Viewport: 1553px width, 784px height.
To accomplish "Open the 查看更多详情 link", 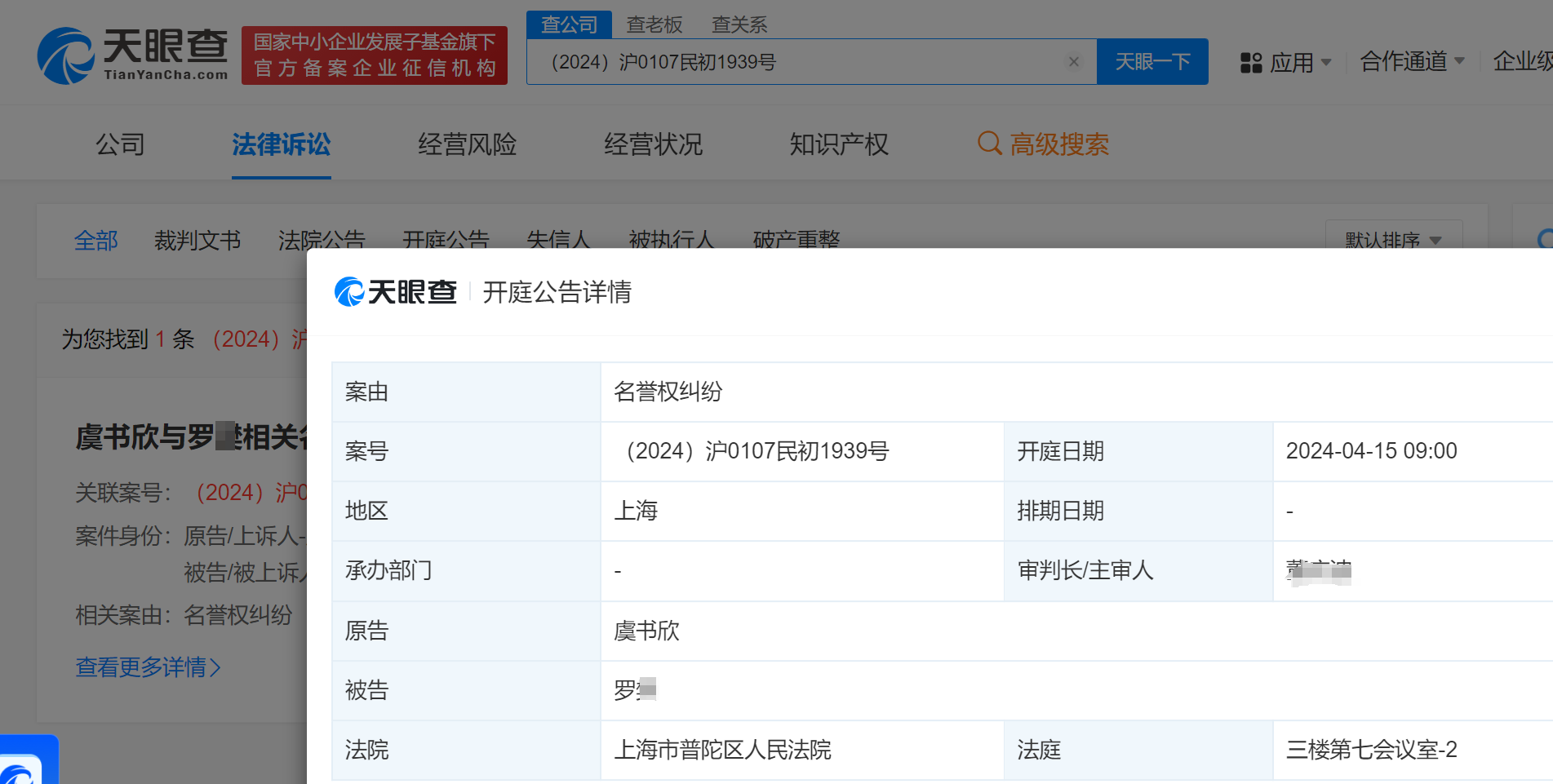I will [148, 667].
